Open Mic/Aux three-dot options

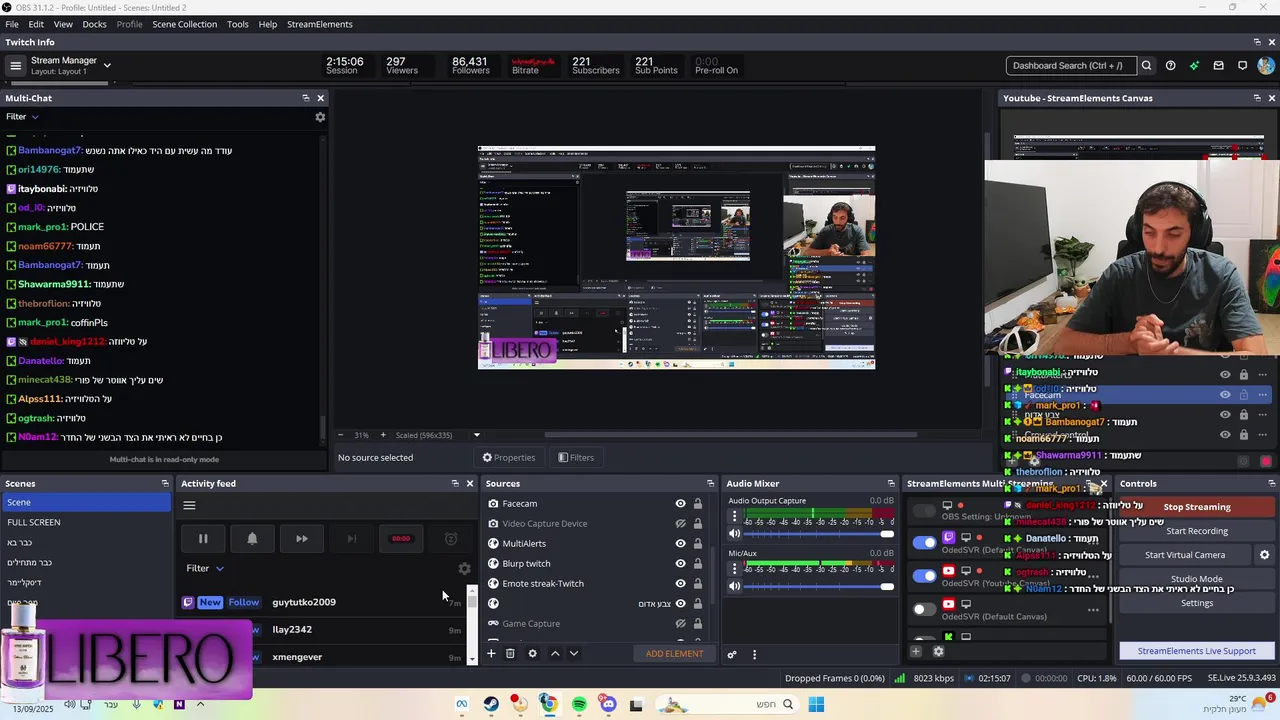pyautogui.click(x=735, y=569)
